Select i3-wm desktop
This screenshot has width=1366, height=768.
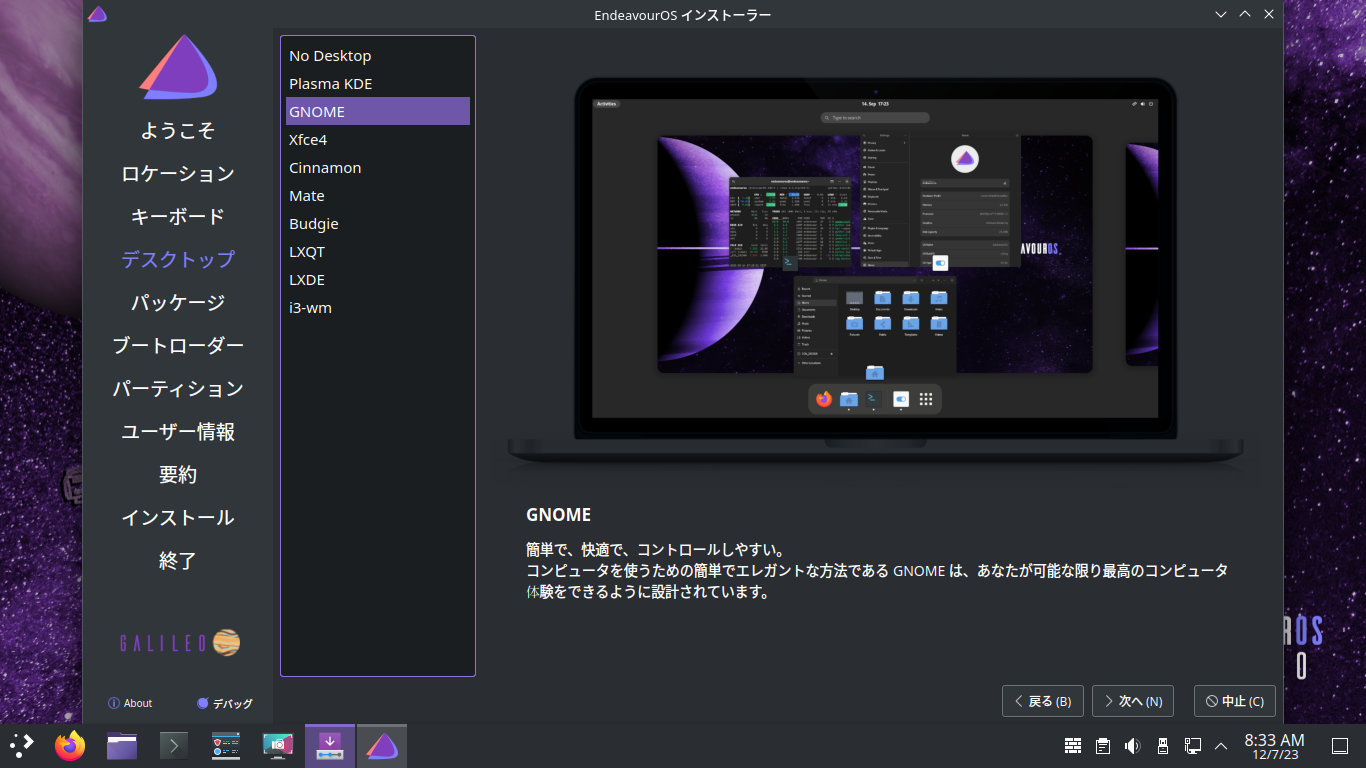378,308
